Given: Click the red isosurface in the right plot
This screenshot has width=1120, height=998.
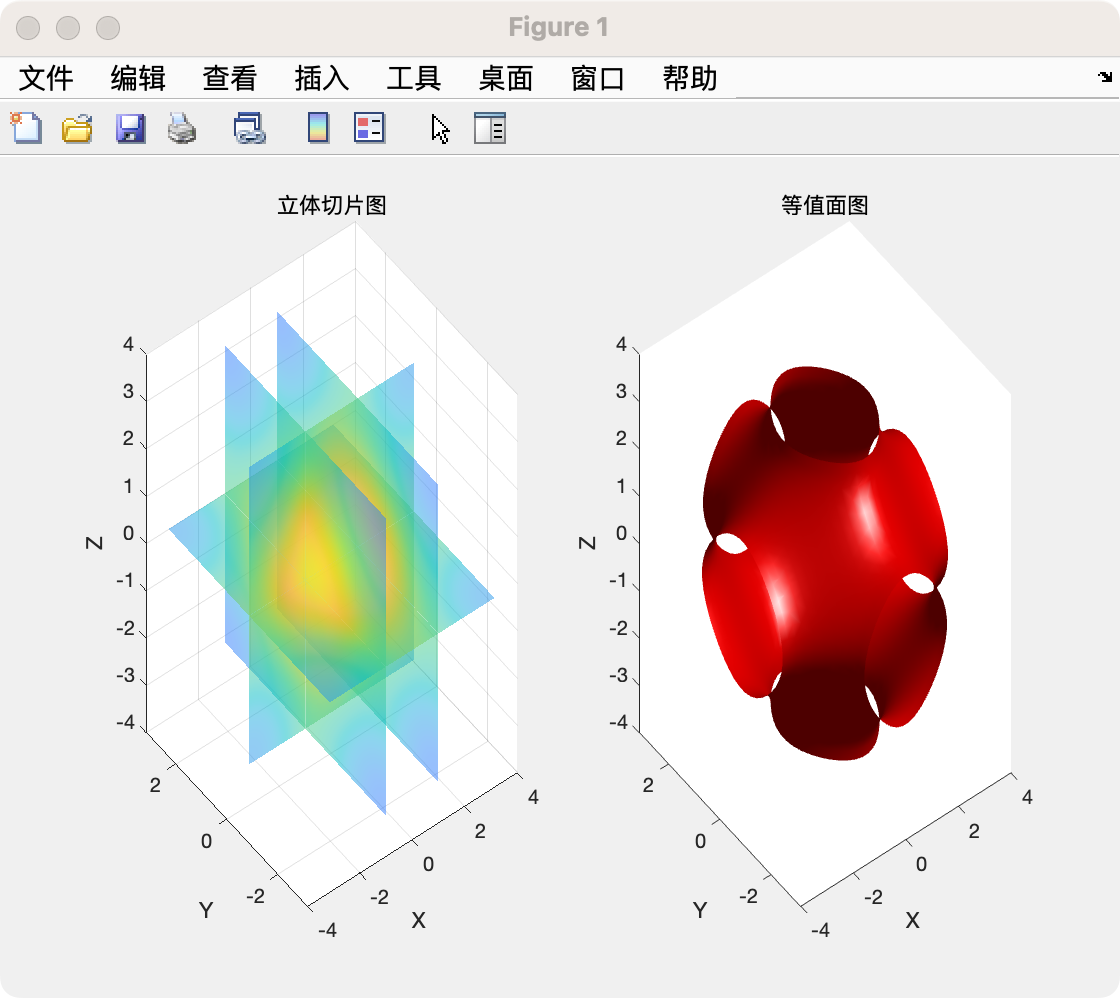Looking at the screenshot, I should (825, 563).
